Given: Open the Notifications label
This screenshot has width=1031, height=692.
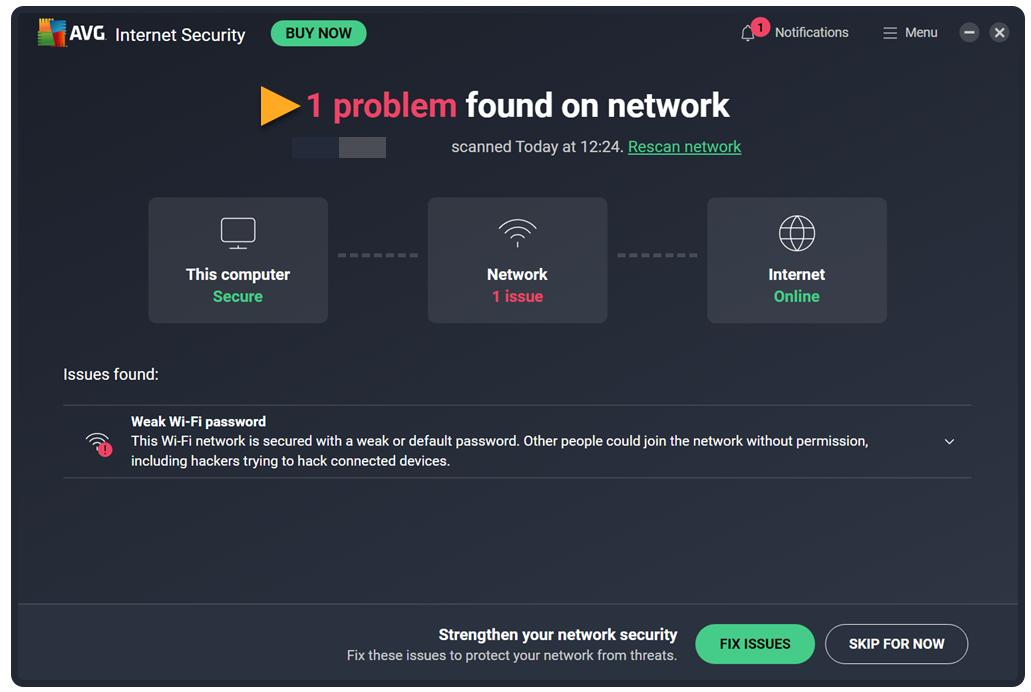Looking at the screenshot, I should tap(811, 33).
